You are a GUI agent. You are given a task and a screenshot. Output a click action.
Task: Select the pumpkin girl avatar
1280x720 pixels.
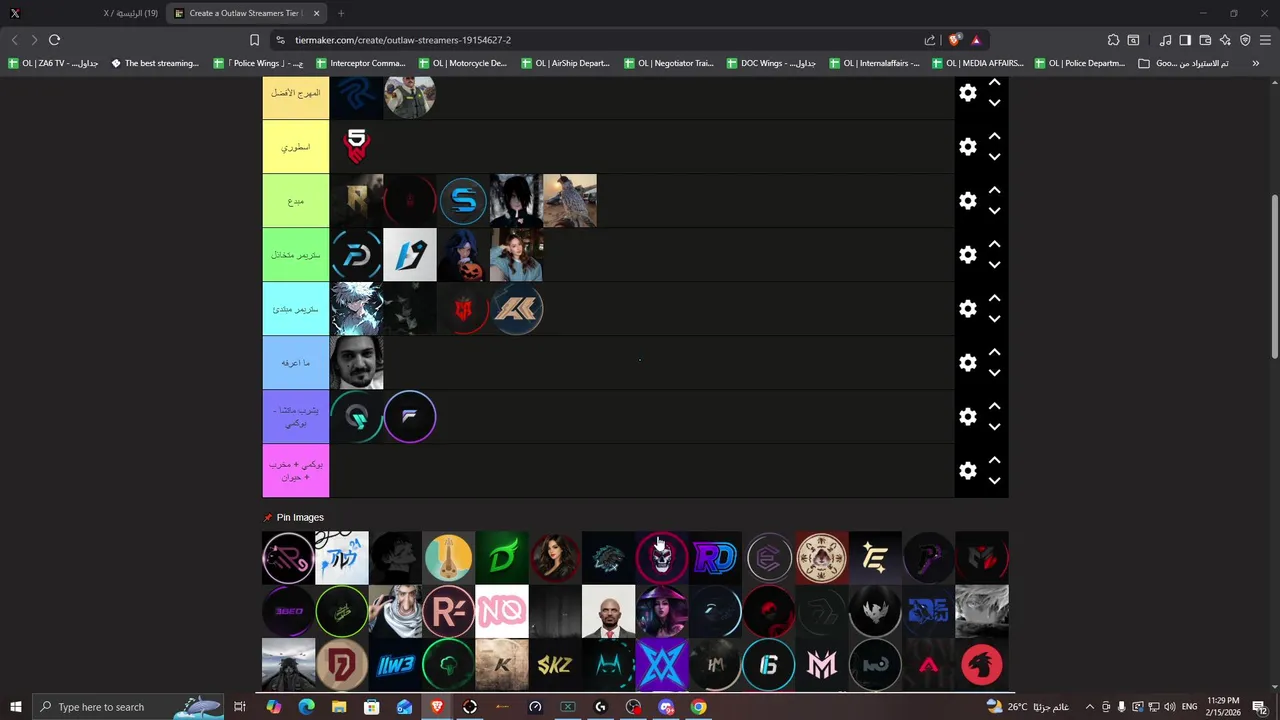click(463, 255)
